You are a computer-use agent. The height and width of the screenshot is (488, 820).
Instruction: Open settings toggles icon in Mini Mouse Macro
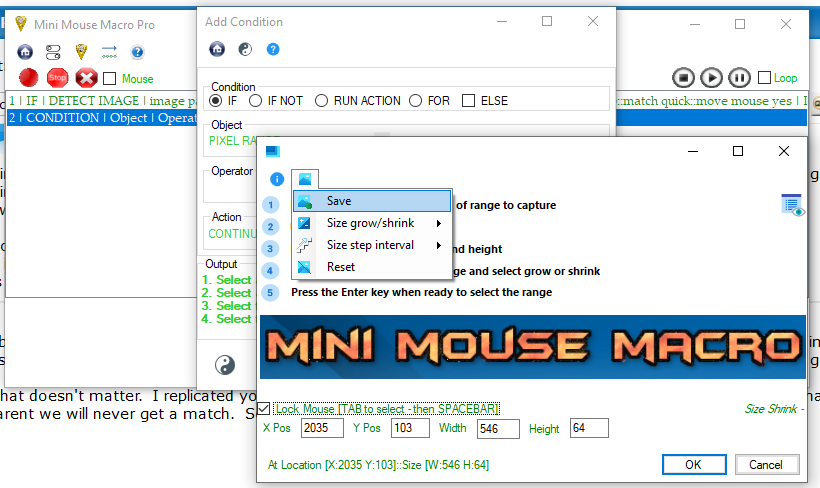(53, 52)
